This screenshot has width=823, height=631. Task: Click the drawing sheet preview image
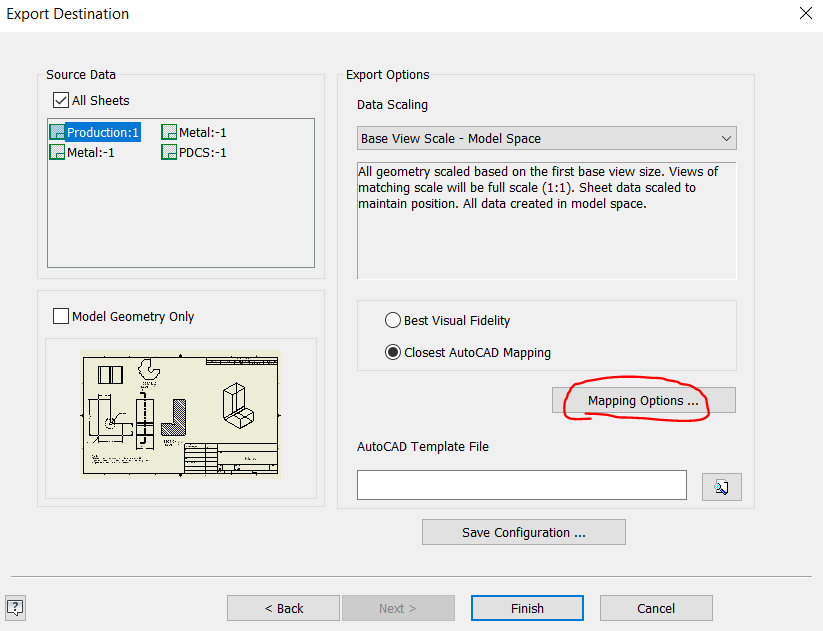pos(180,414)
